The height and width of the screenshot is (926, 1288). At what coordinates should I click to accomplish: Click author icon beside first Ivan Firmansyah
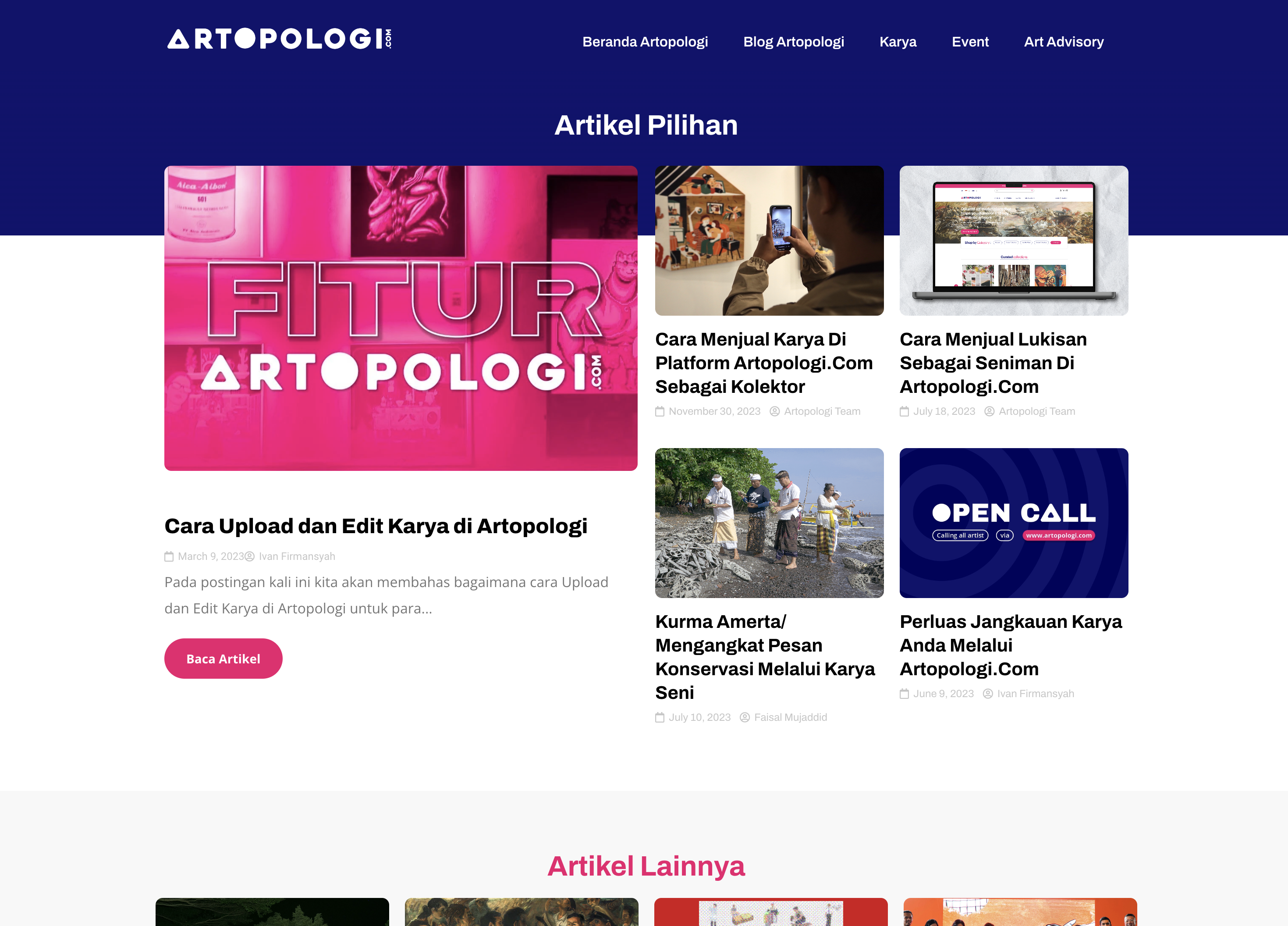click(250, 556)
